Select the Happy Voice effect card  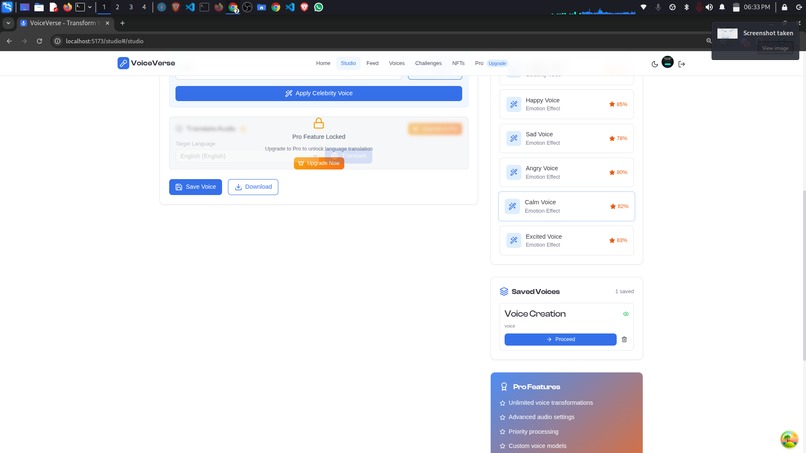(566, 104)
